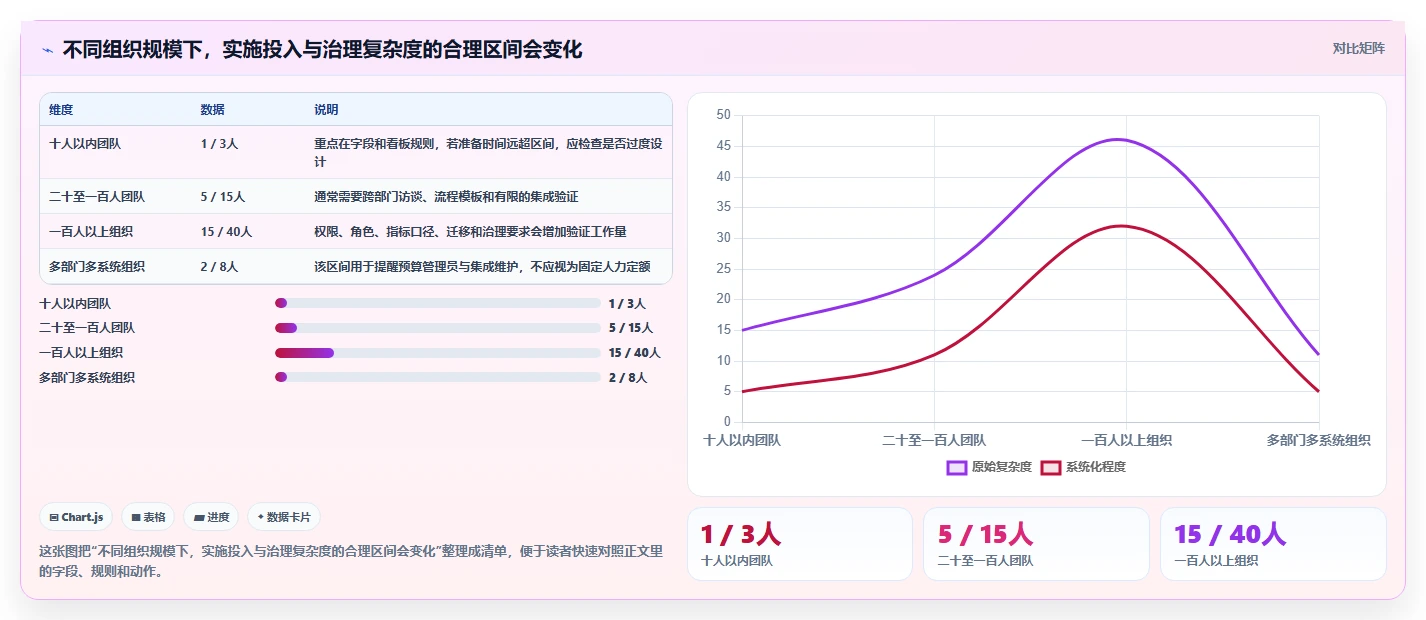Click the 维度 column header
Screen dimensions: 1426x620
coord(61,110)
